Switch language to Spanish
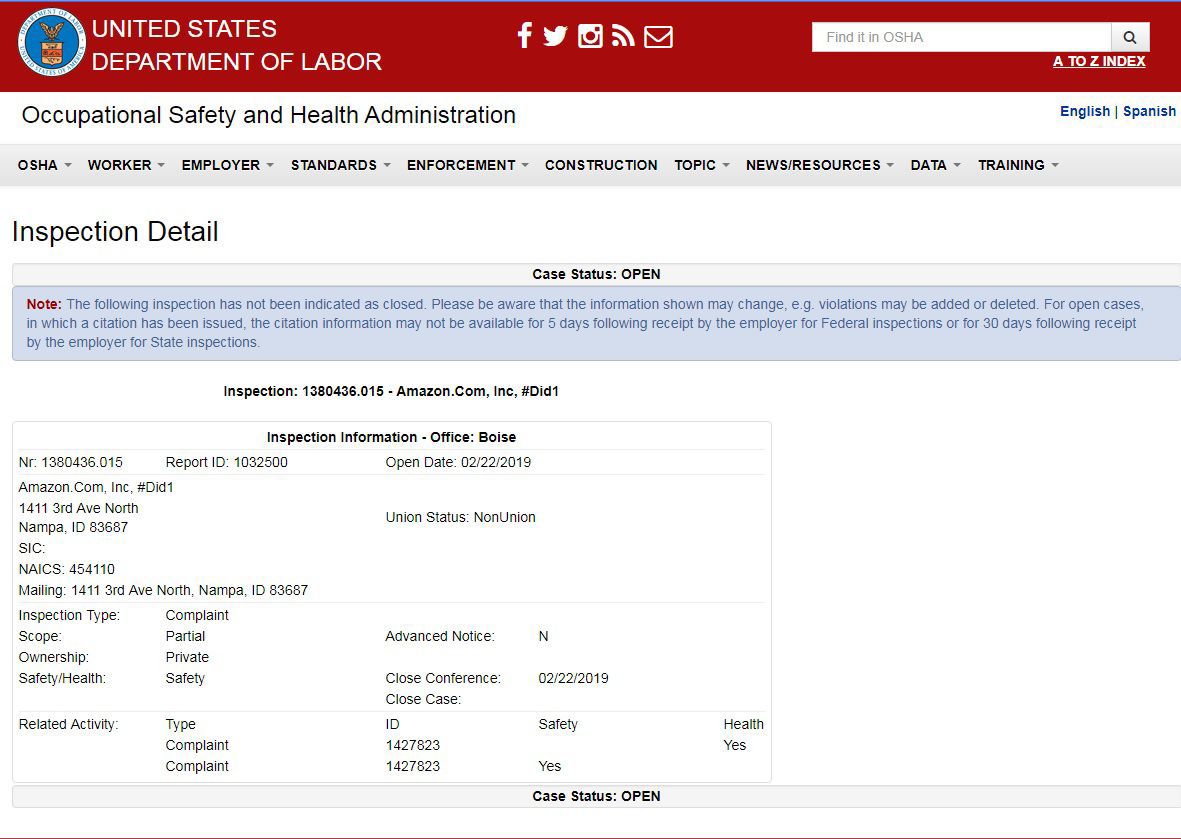Screen dimensions: 1181x839 (x=1149, y=111)
